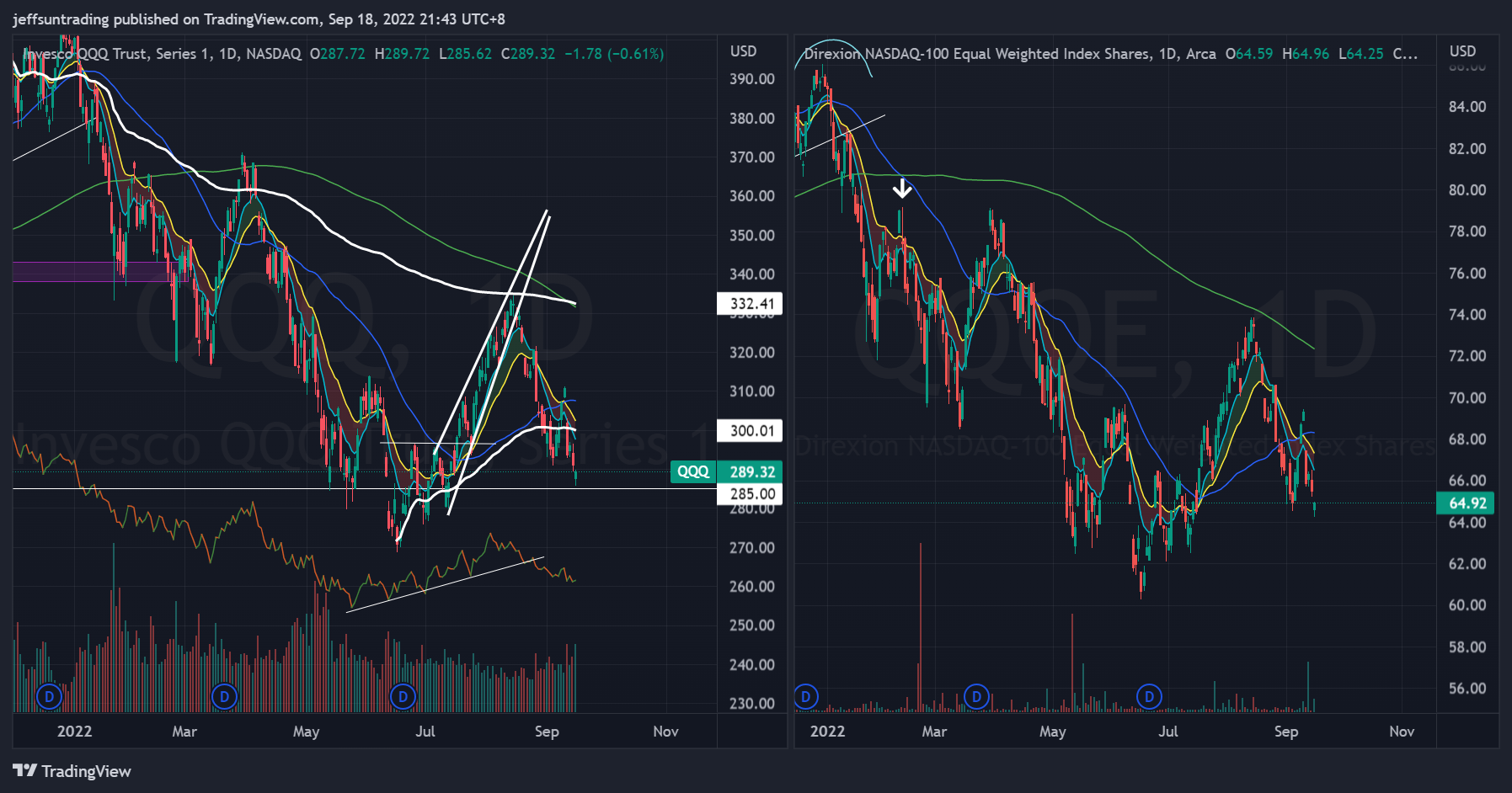Click the Mar time label on QQQ chart
This screenshot has height=793, width=1512.
(184, 732)
